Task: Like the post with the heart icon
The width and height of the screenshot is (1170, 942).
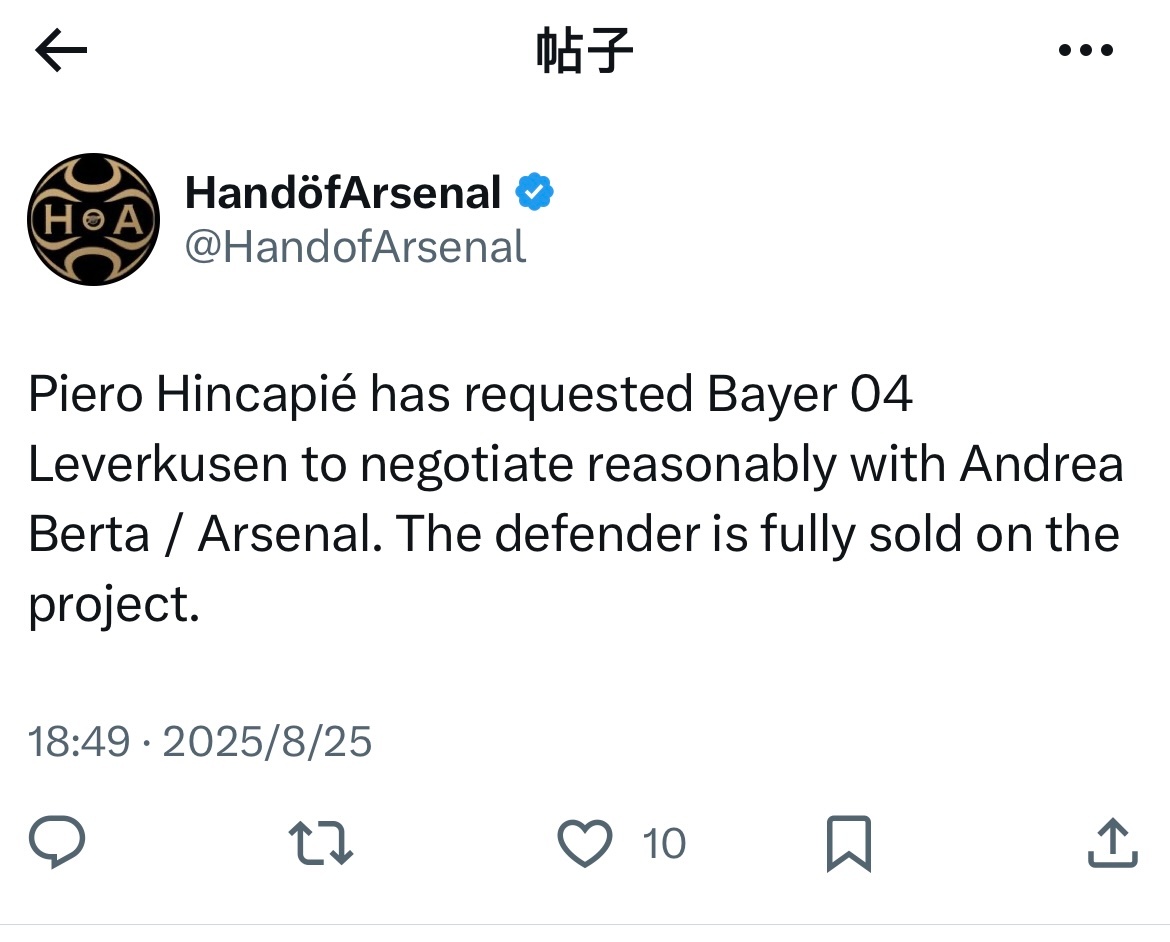Action: tap(584, 843)
